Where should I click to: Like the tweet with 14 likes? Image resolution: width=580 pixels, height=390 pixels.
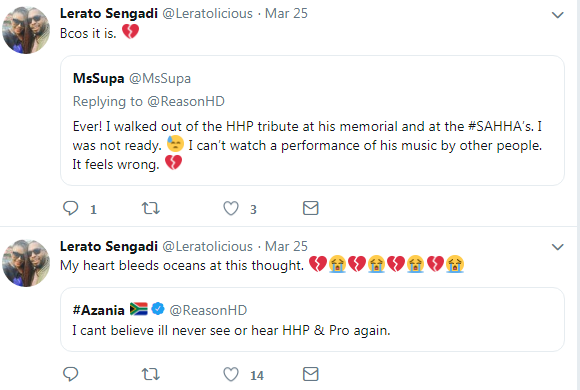coord(231,374)
